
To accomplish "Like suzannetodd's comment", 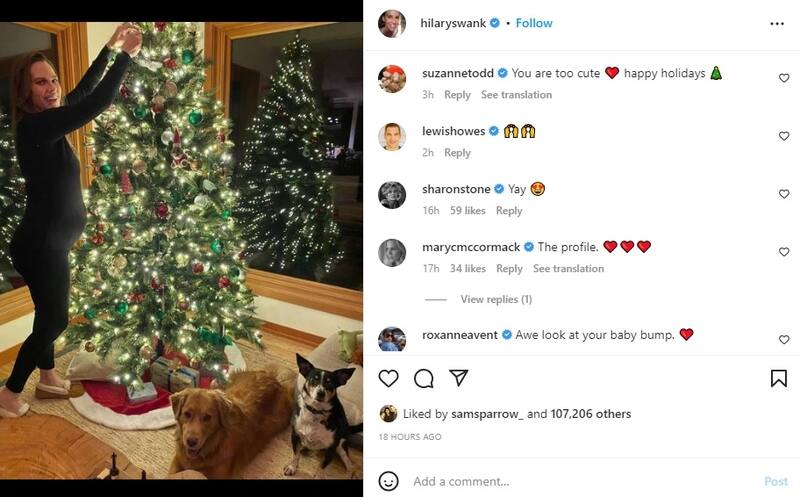I will [784, 78].
